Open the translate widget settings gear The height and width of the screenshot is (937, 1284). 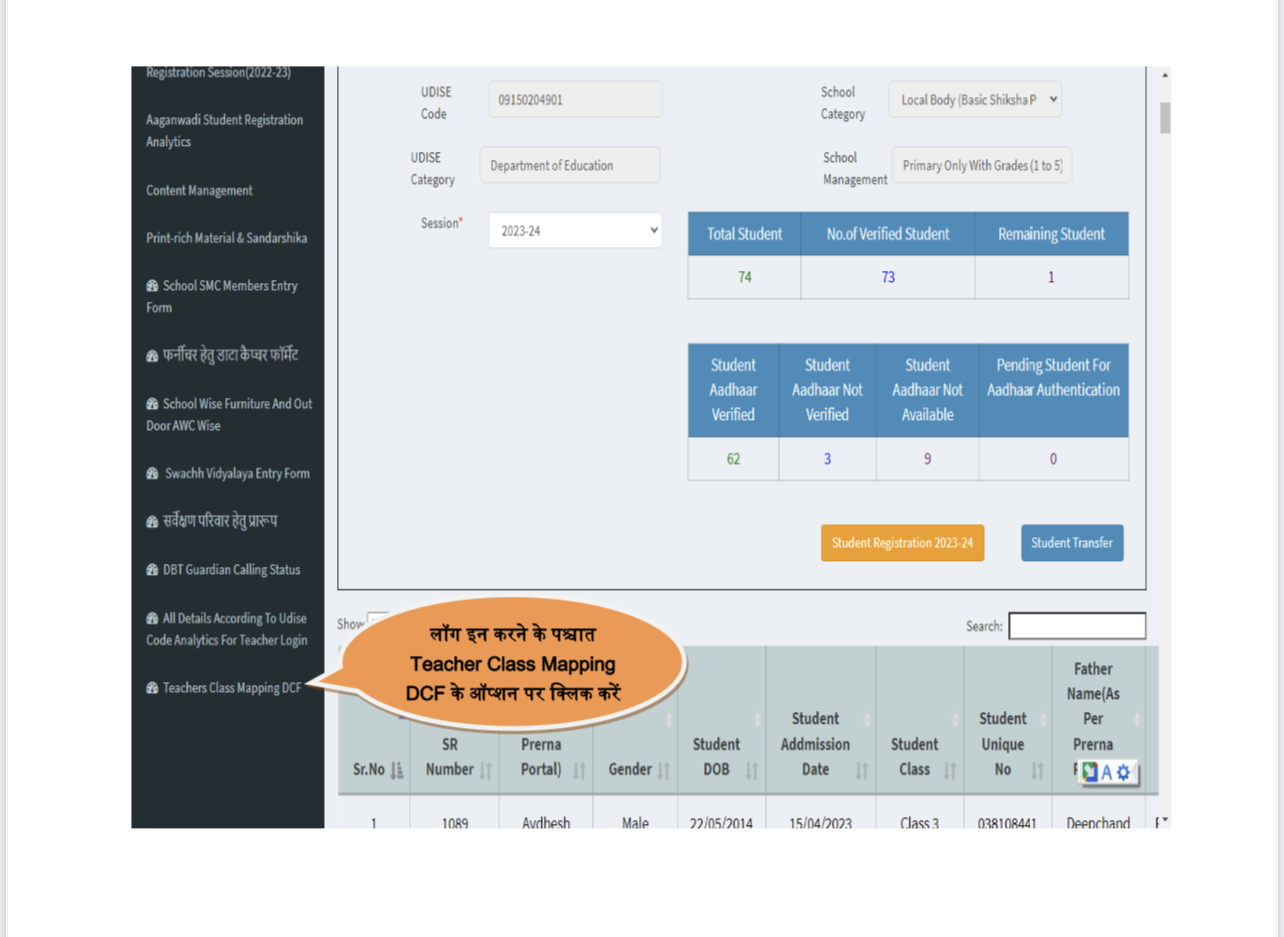point(1123,772)
